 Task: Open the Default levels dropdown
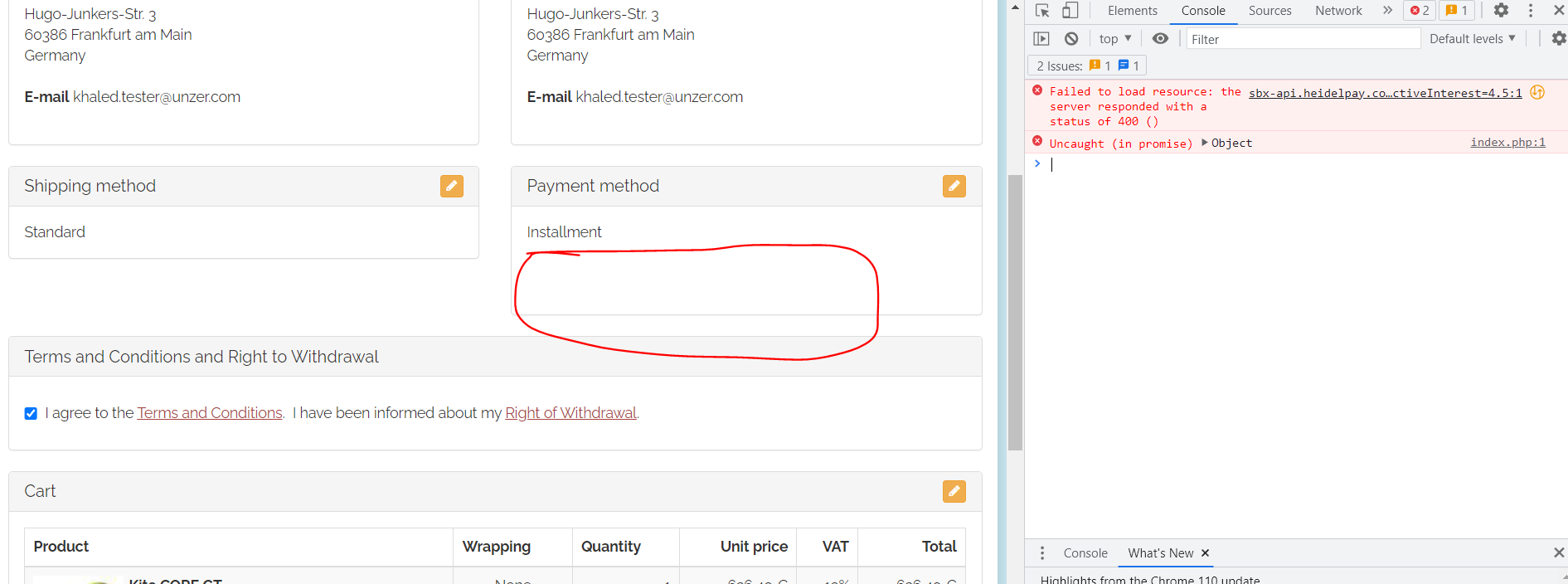coord(1472,39)
